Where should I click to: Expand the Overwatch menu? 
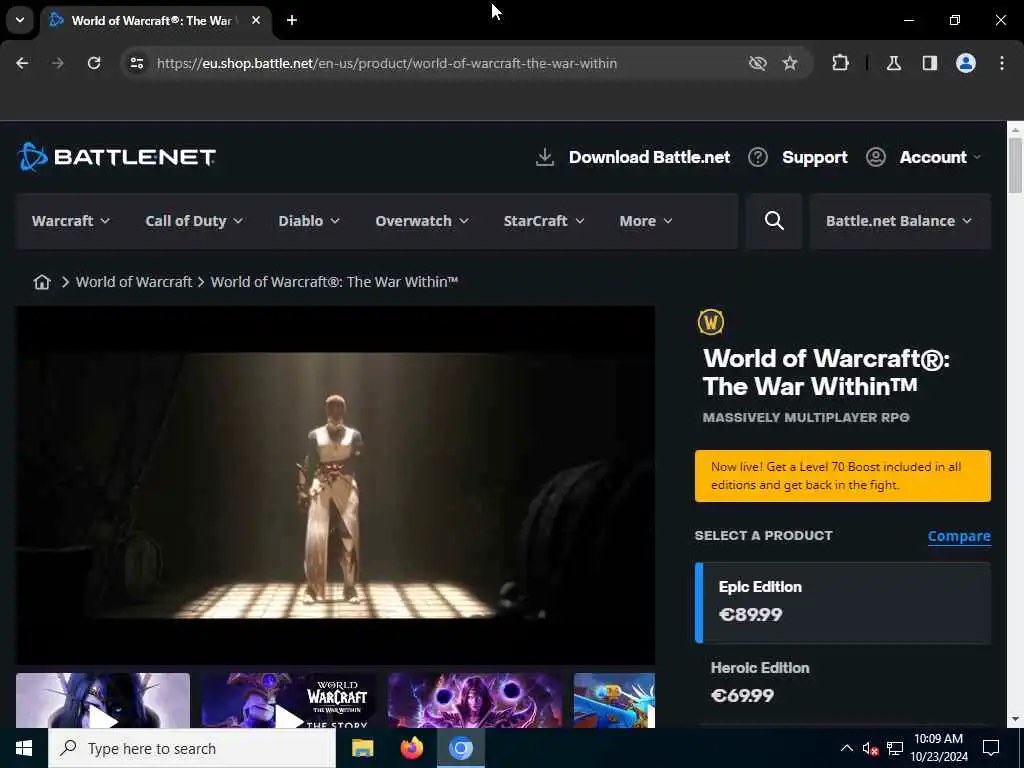coord(422,221)
